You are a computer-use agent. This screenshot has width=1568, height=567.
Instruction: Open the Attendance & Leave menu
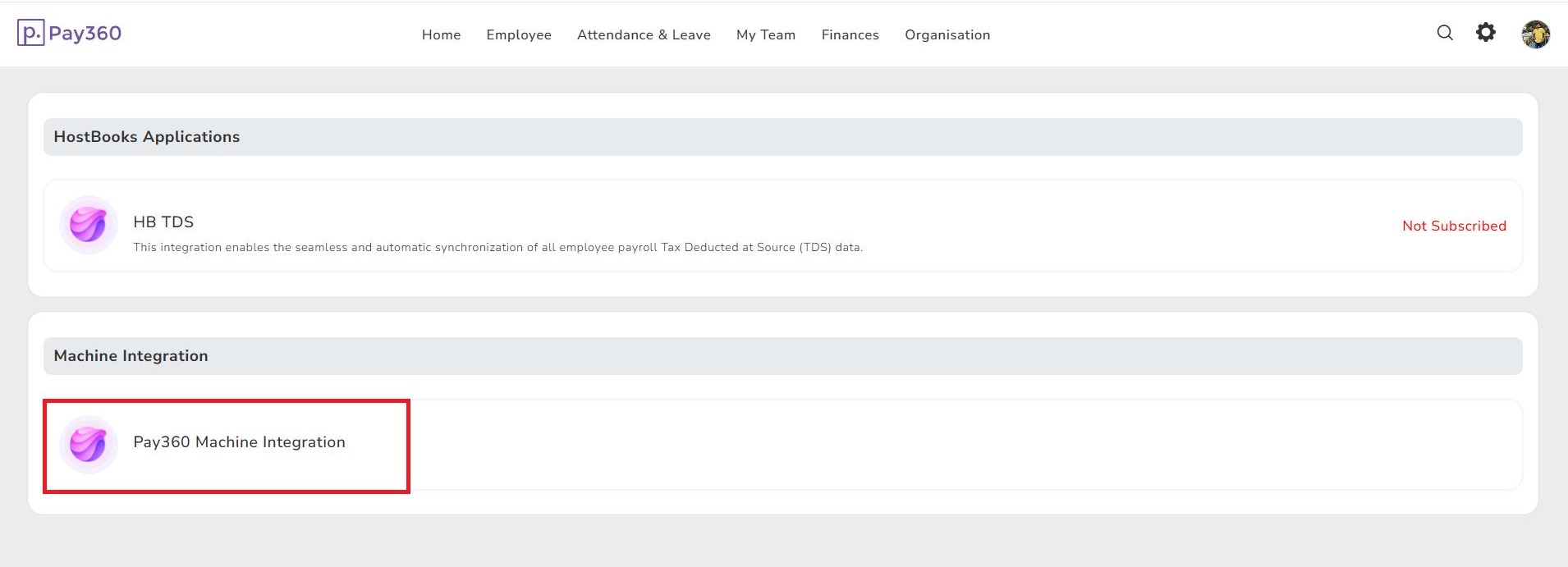tap(644, 34)
